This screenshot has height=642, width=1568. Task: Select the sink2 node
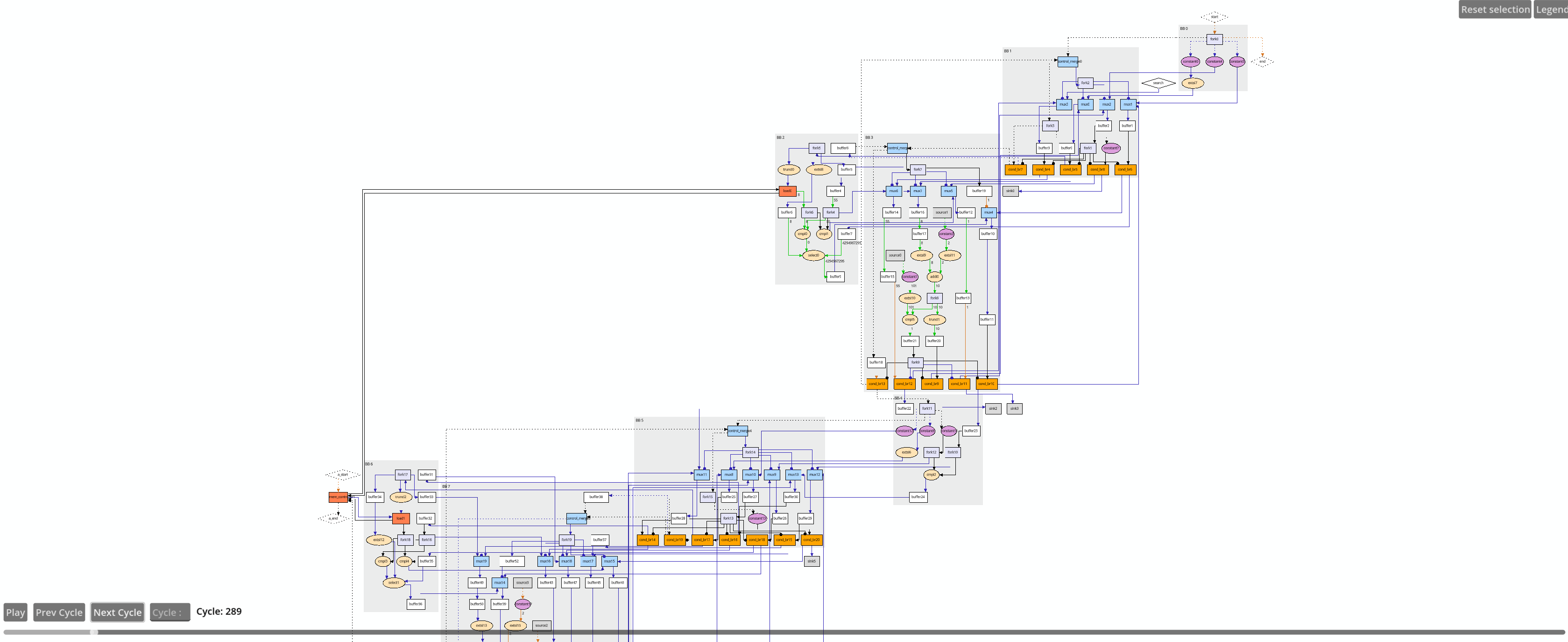point(993,409)
